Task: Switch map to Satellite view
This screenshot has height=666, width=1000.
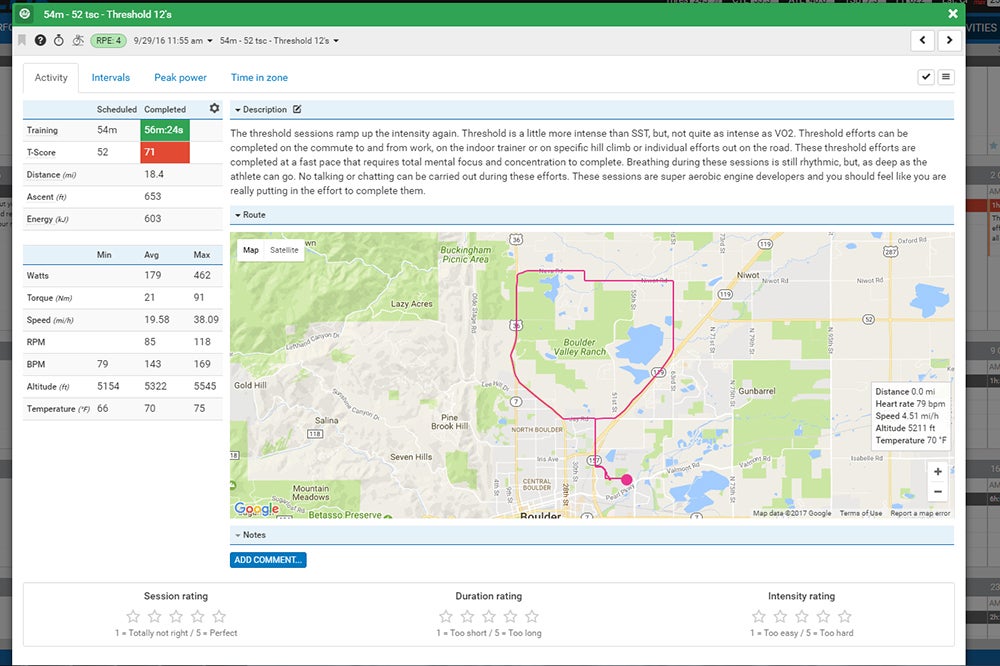Action: coord(284,250)
